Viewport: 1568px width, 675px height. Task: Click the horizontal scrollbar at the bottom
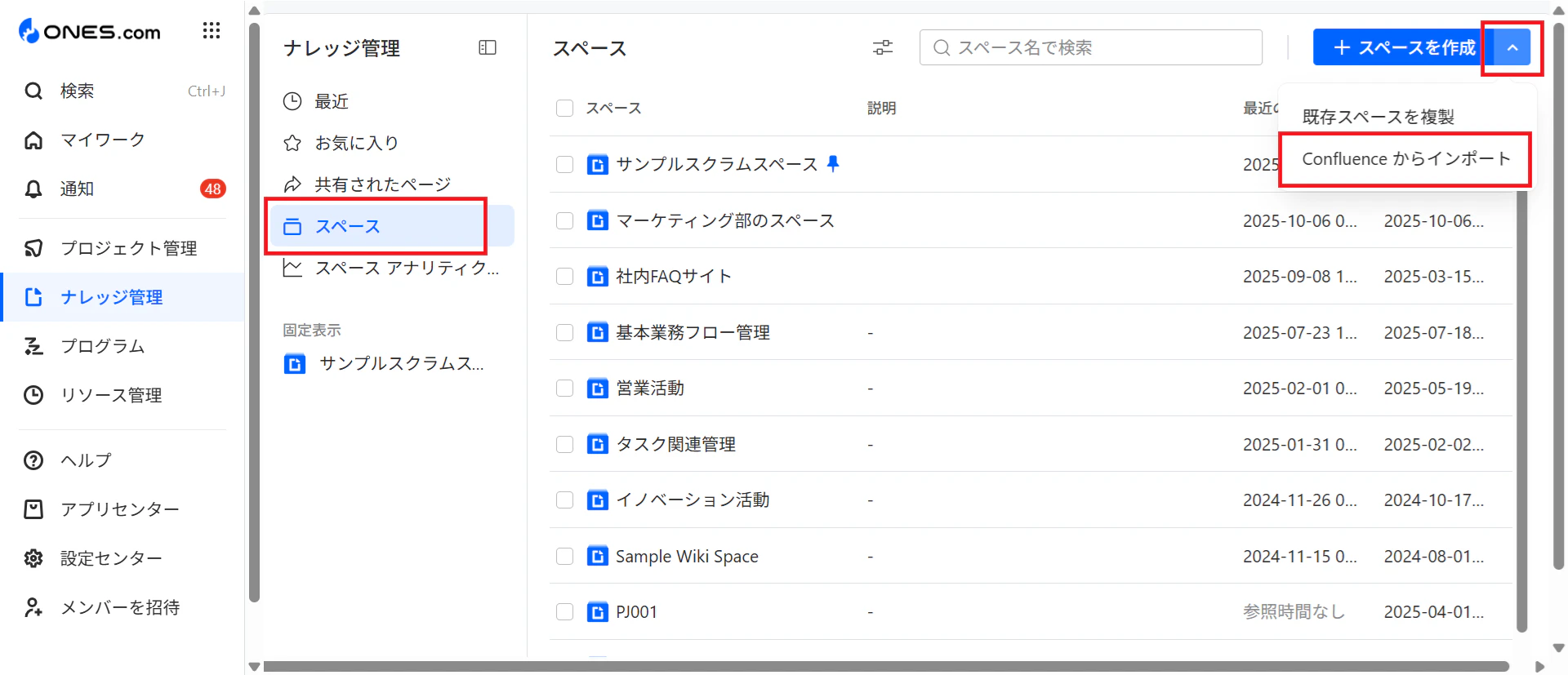click(x=884, y=667)
